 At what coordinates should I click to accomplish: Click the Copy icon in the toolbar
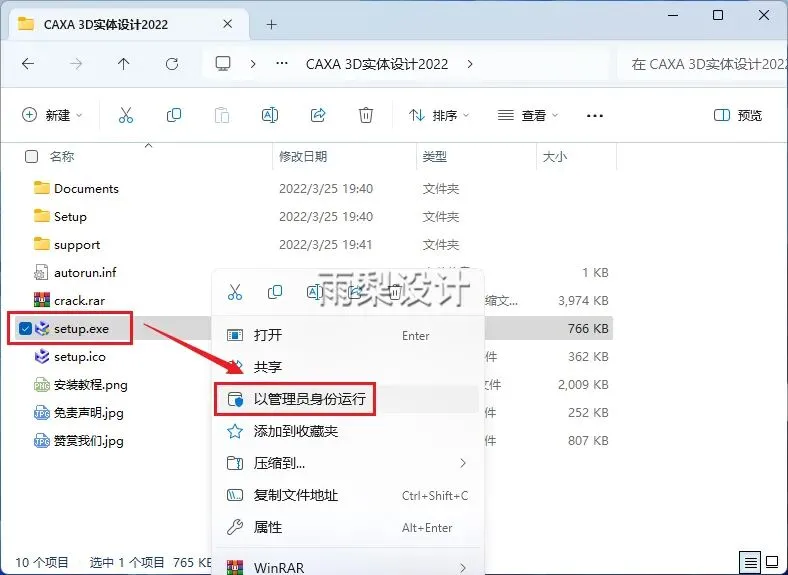[174, 116]
